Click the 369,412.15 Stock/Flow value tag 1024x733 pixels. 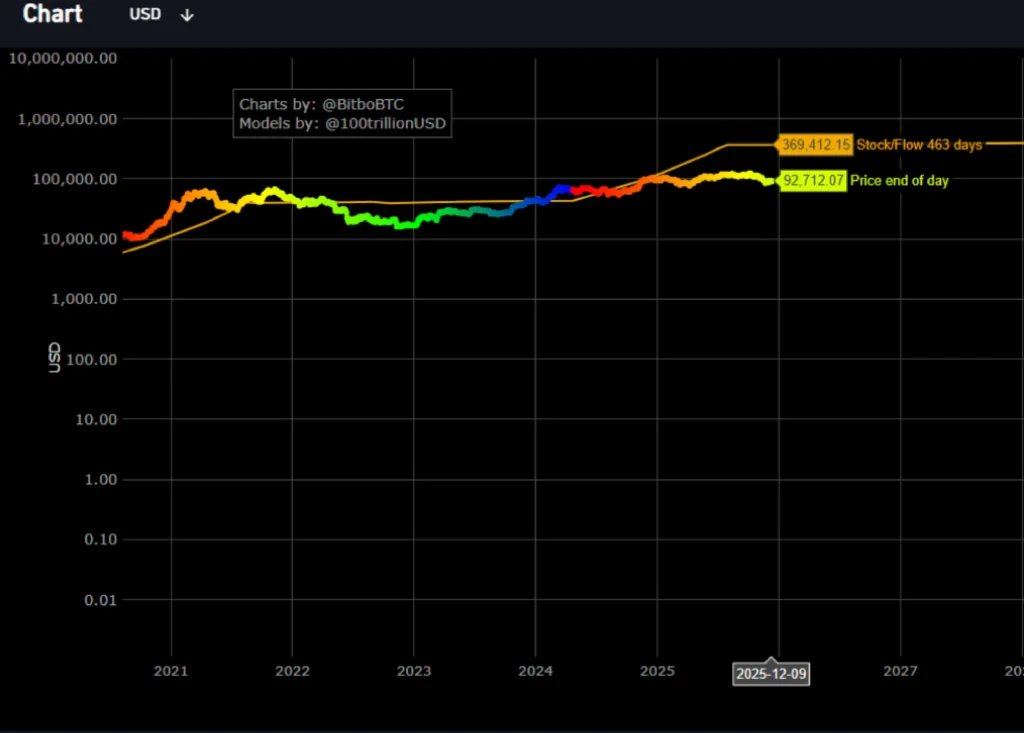click(815, 145)
